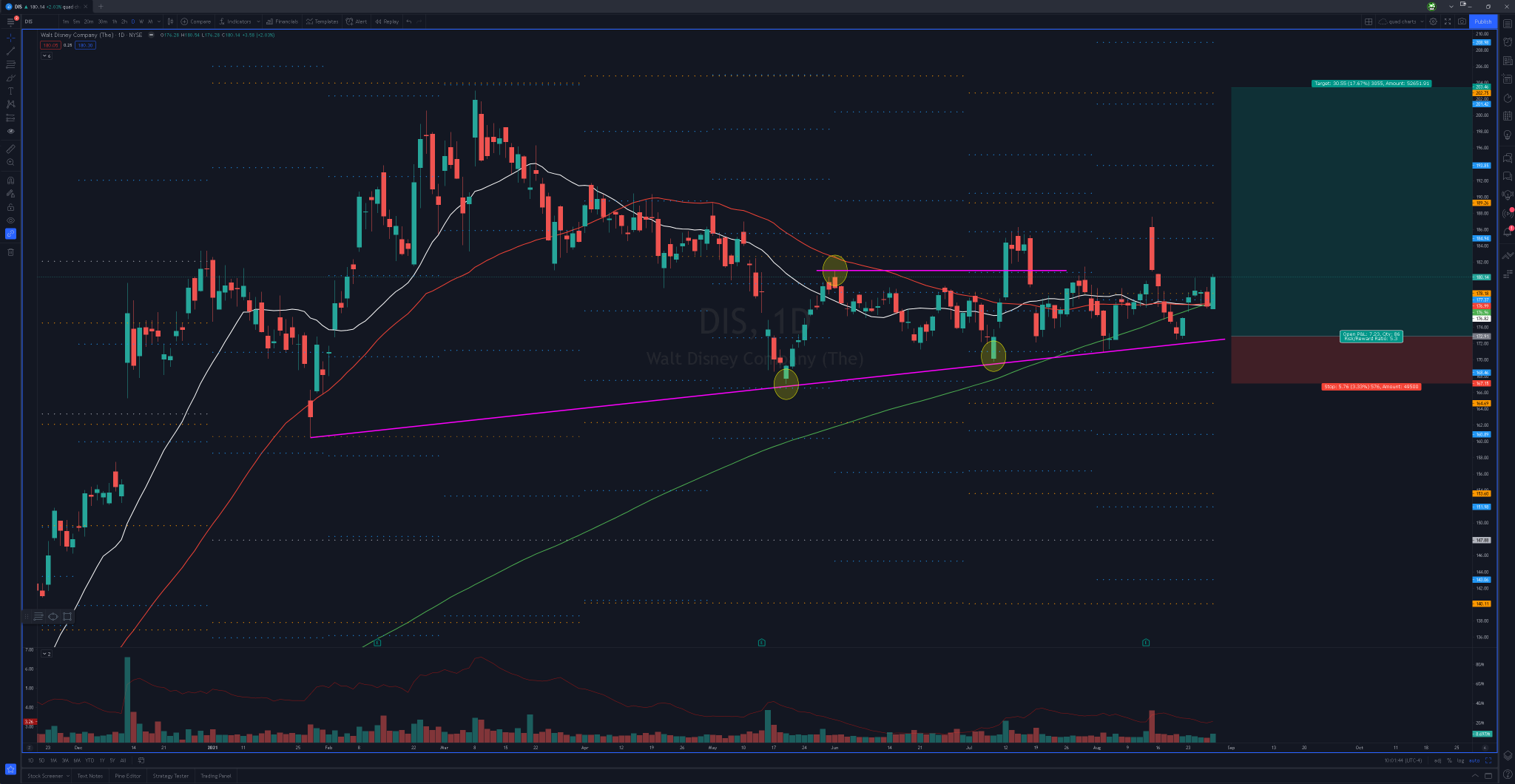Expand the Stock Screener dropdown arrow
Viewport: 1515px width, 784px height.
click(68, 776)
